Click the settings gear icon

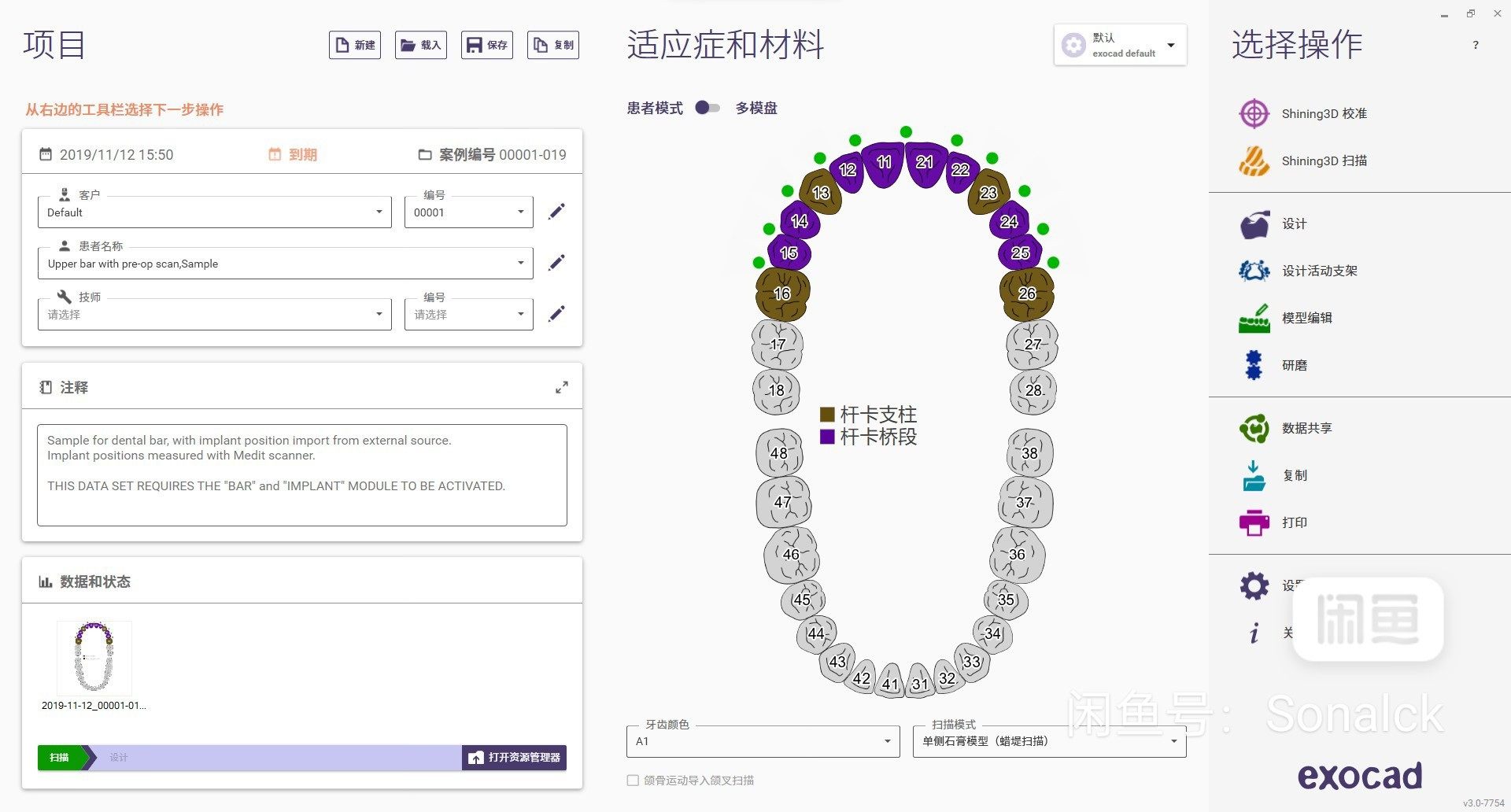1254,585
